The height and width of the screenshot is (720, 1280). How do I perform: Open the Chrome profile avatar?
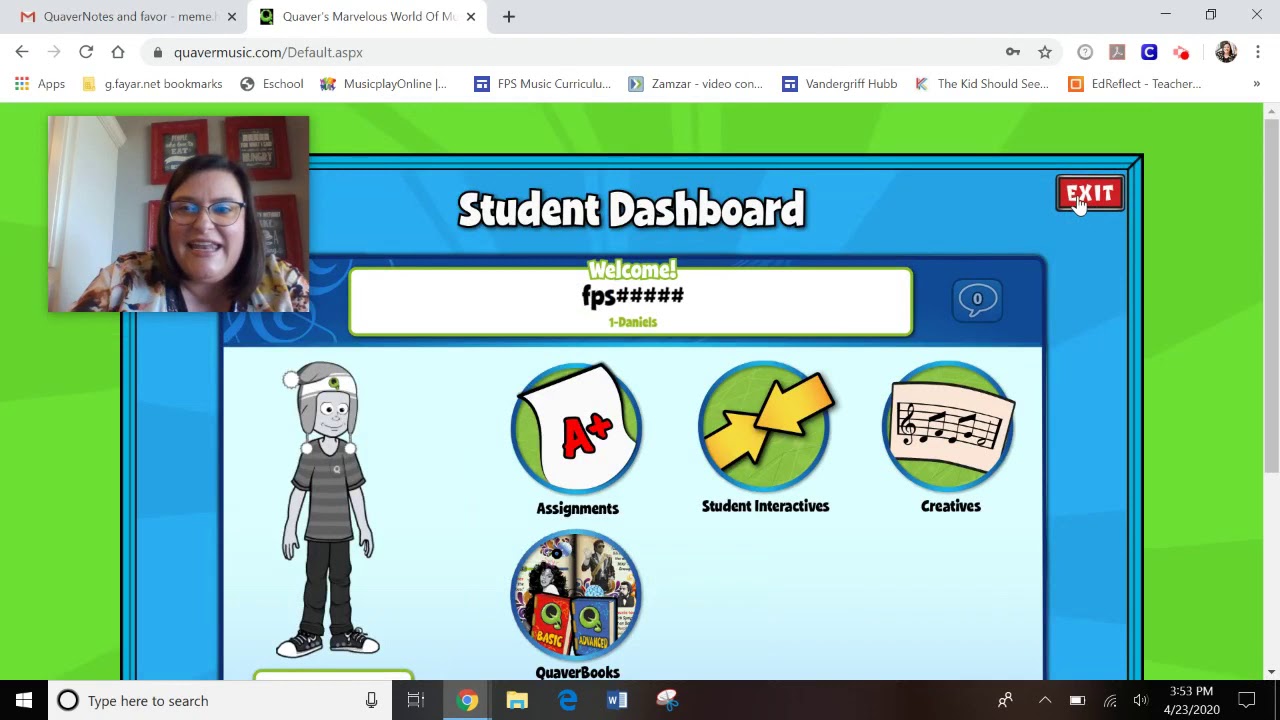(x=1226, y=52)
